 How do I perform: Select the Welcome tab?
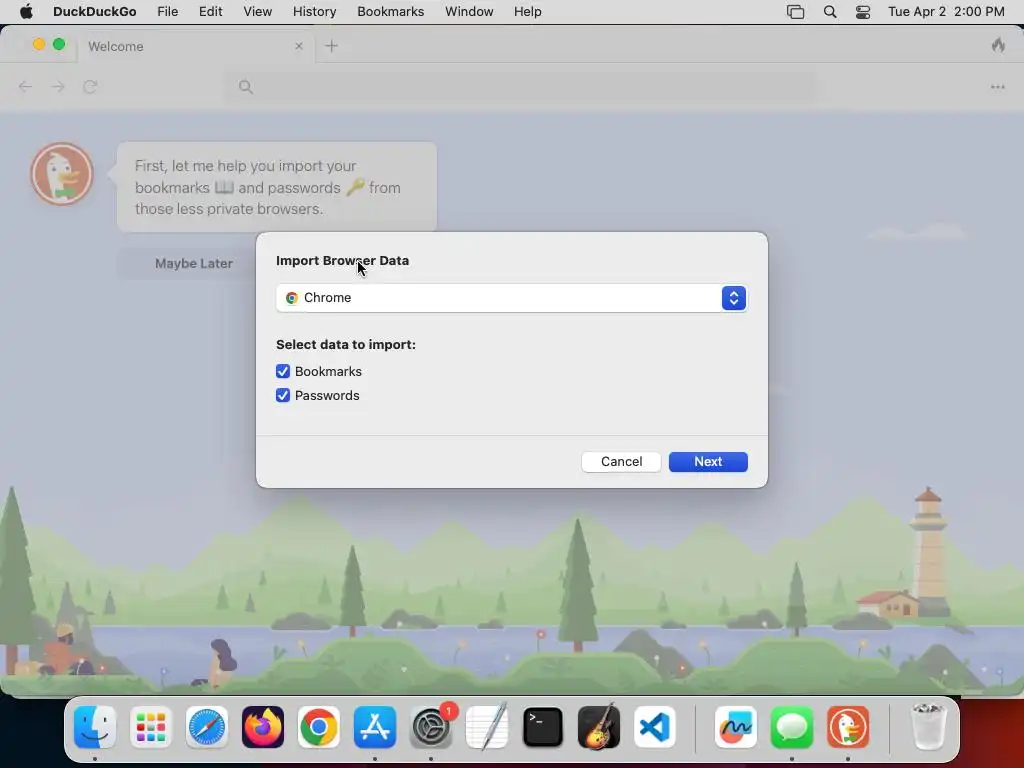pyautogui.click(x=196, y=46)
